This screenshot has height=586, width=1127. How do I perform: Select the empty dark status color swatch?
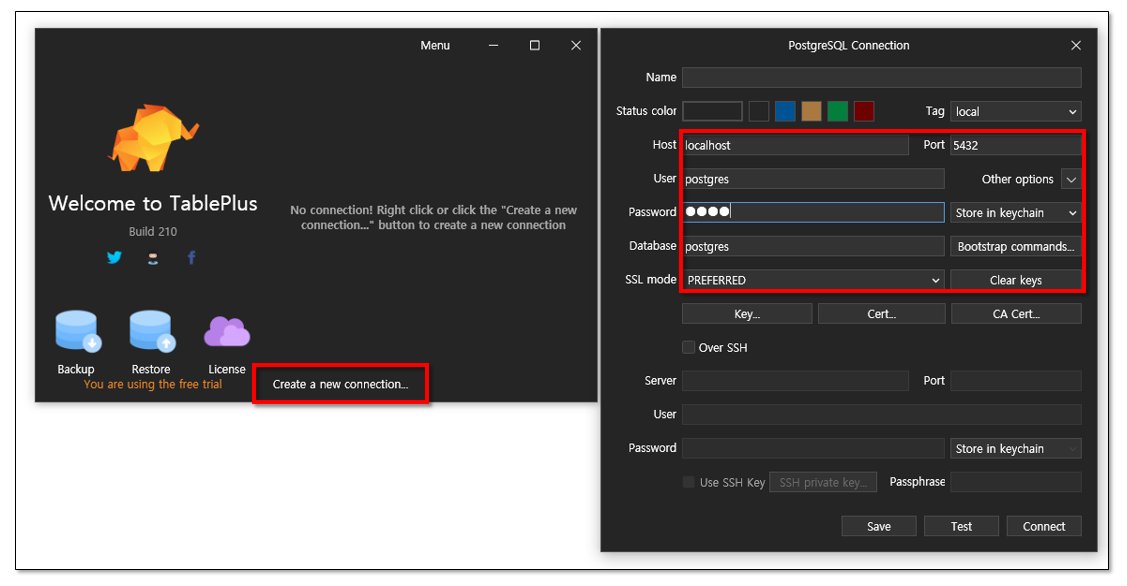point(712,111)
